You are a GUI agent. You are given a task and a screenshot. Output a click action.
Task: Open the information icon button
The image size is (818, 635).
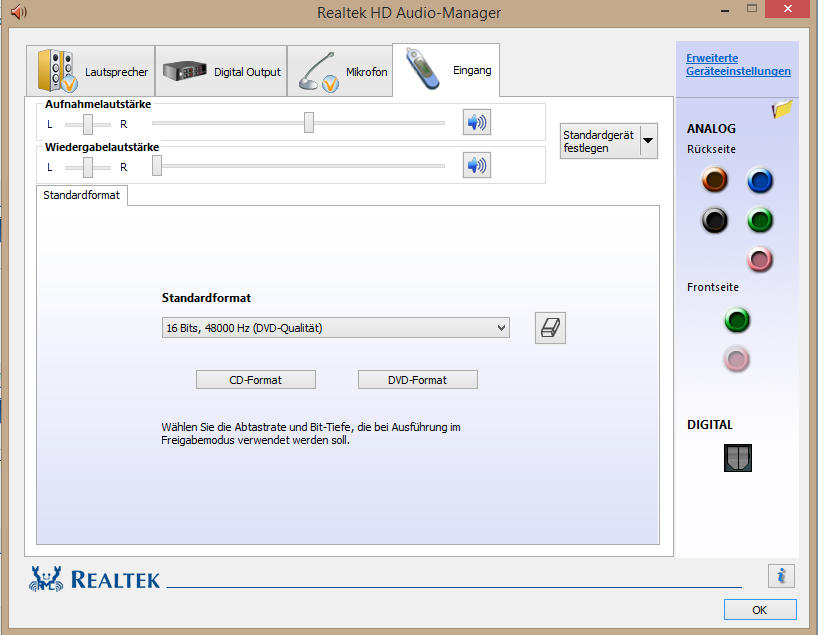tap(781, 576)
